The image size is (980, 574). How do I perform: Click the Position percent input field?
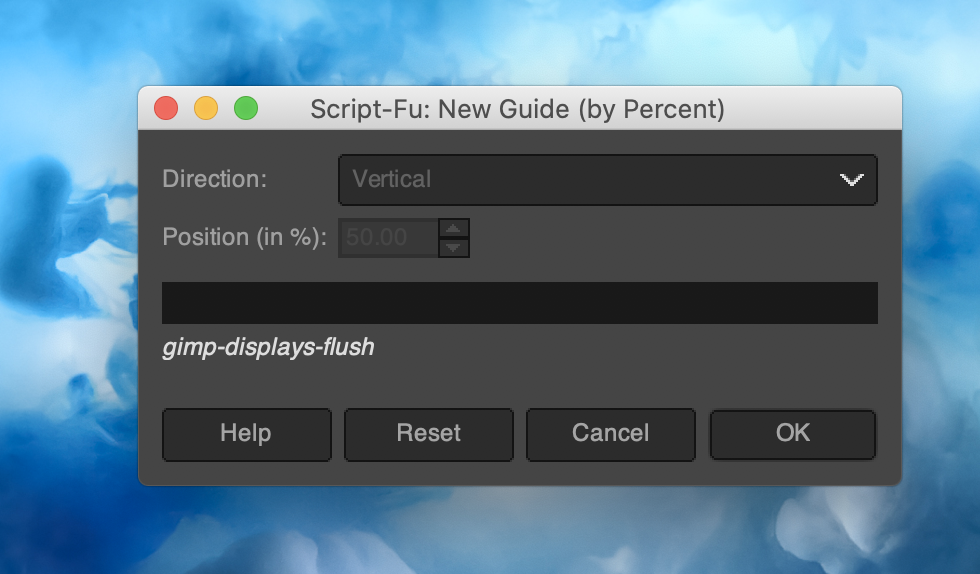click(x=389, y=238)
